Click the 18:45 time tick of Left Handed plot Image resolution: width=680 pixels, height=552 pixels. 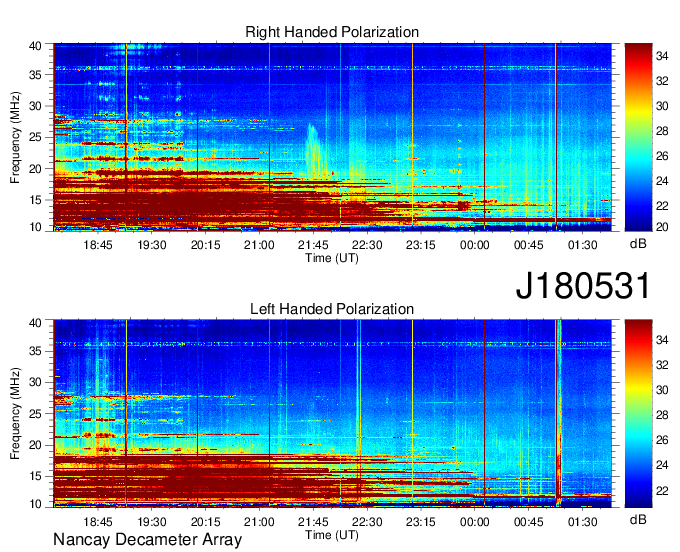[x=98, y=522]
